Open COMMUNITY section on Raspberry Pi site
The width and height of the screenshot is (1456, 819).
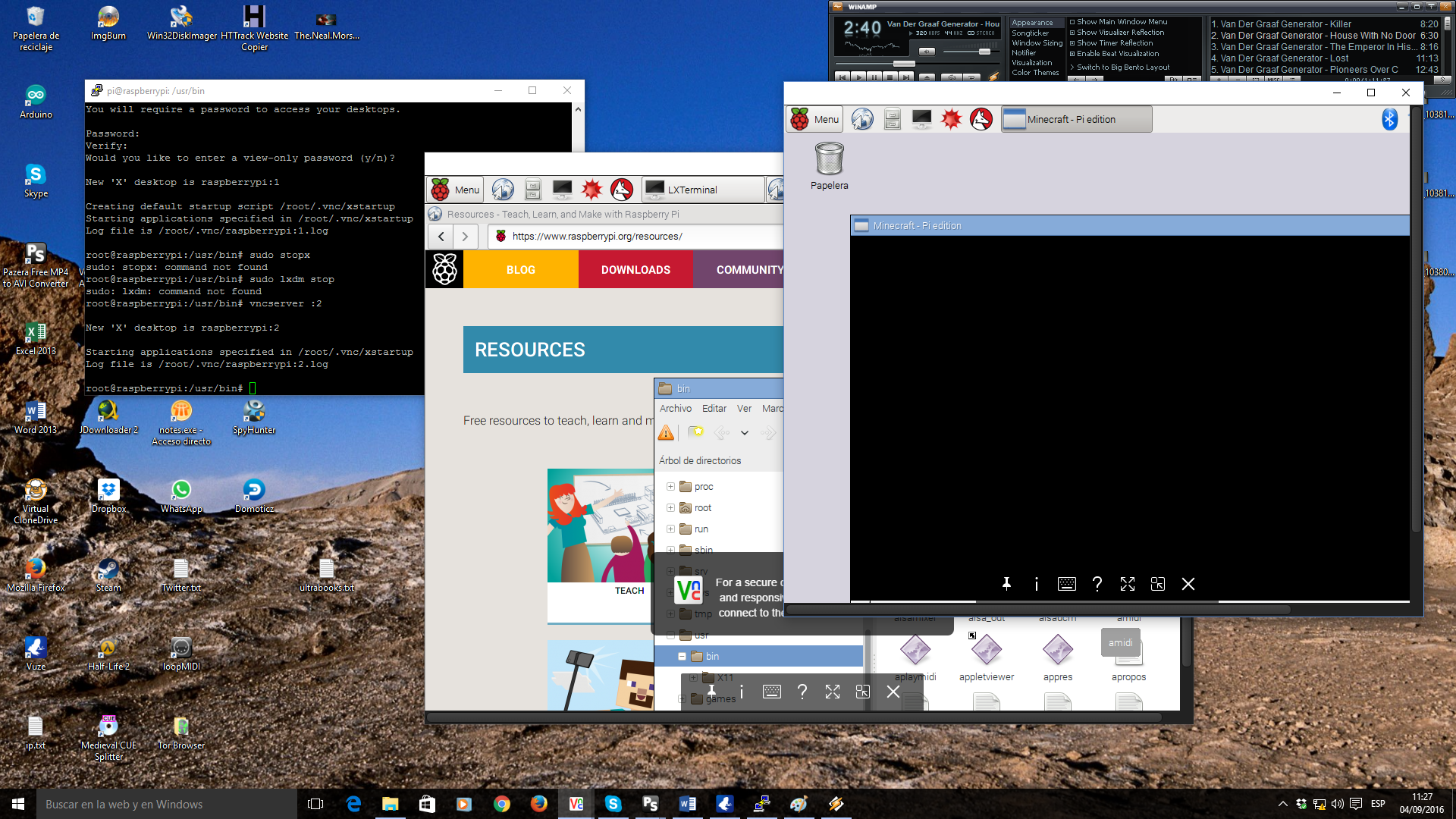[739, 270]
